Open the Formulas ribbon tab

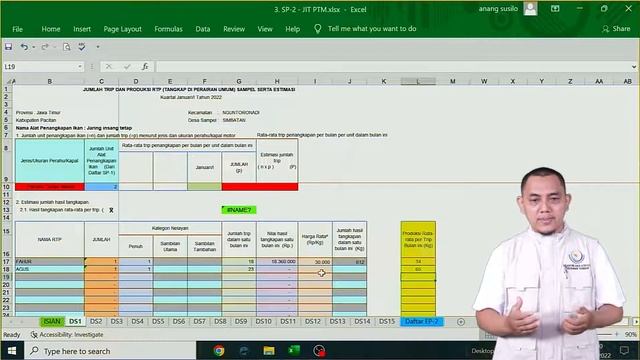click(x=168, y=29)
